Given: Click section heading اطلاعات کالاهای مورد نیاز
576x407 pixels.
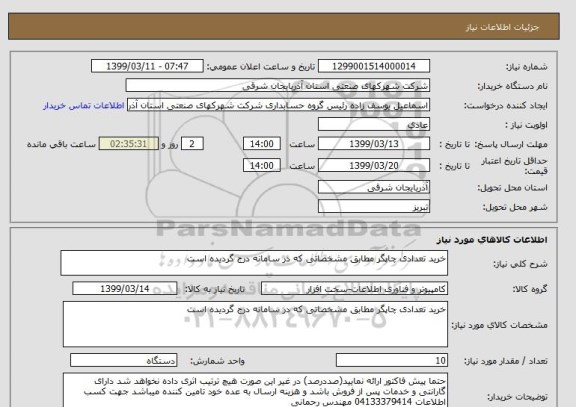Looking at the screenshot, I should point(492,240).
